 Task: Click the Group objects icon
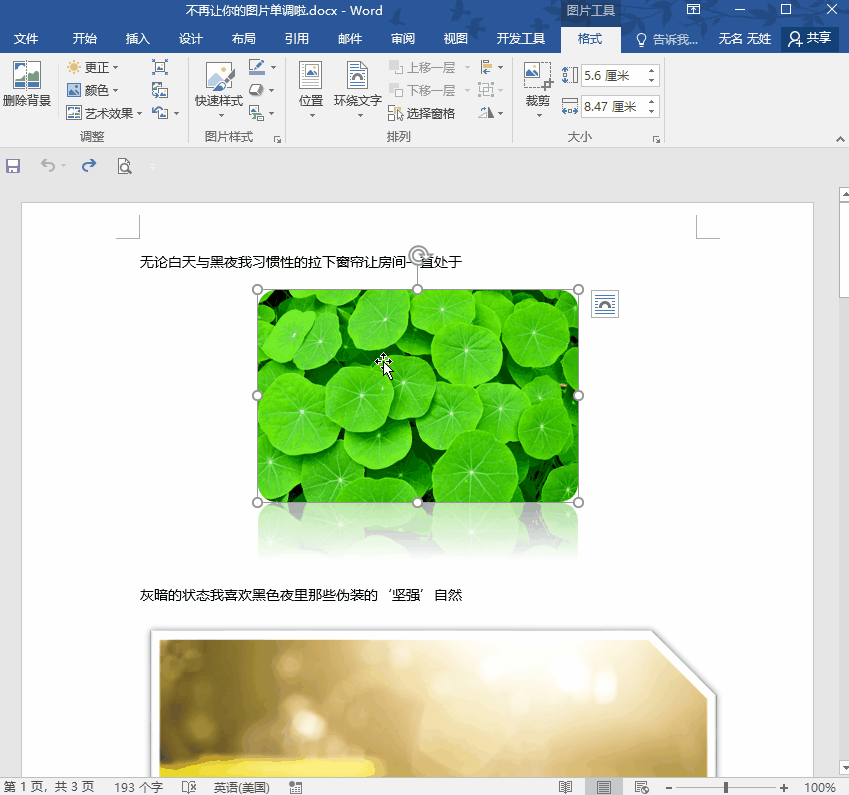(486, 90)
